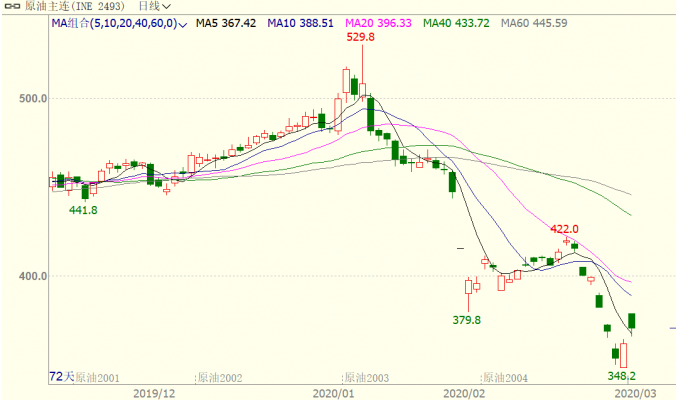Click the chain link icon beside 原油主连
This screenshot has width=680, height=400.
pyautogui.click(x=6, y=6)
